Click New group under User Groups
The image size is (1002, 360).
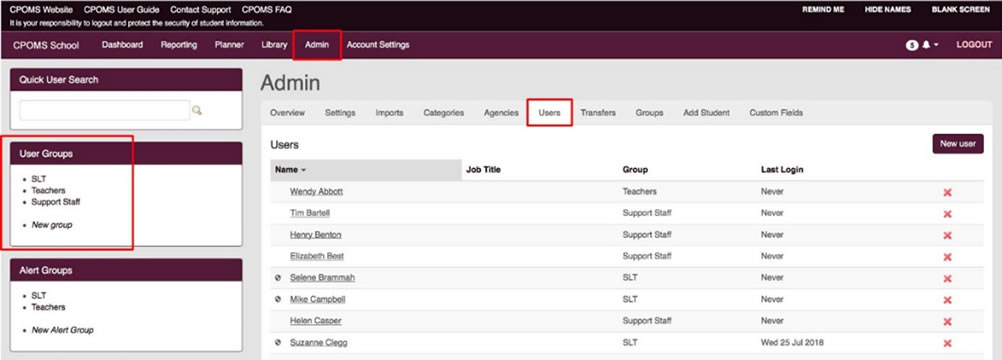click(x=52, y=225)
